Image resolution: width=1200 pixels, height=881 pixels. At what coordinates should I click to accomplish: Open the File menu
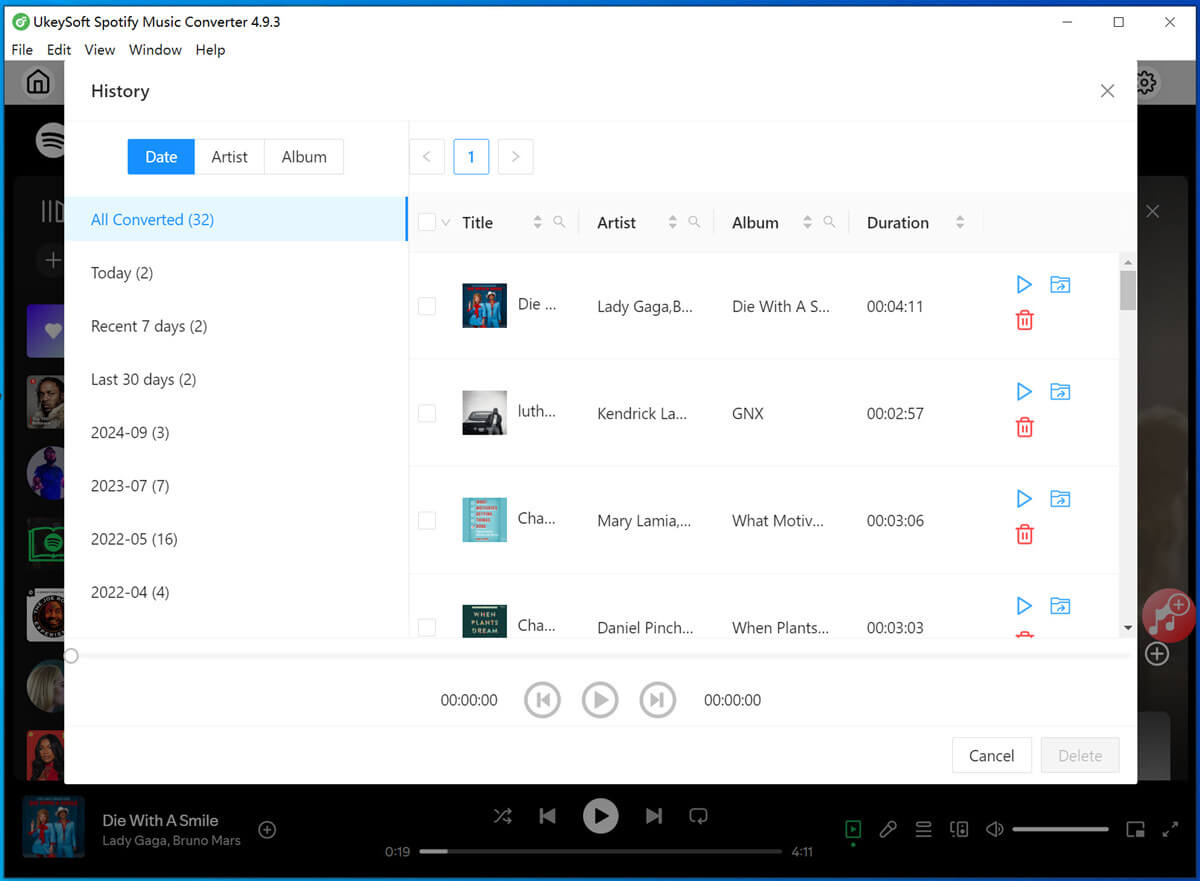22,49
